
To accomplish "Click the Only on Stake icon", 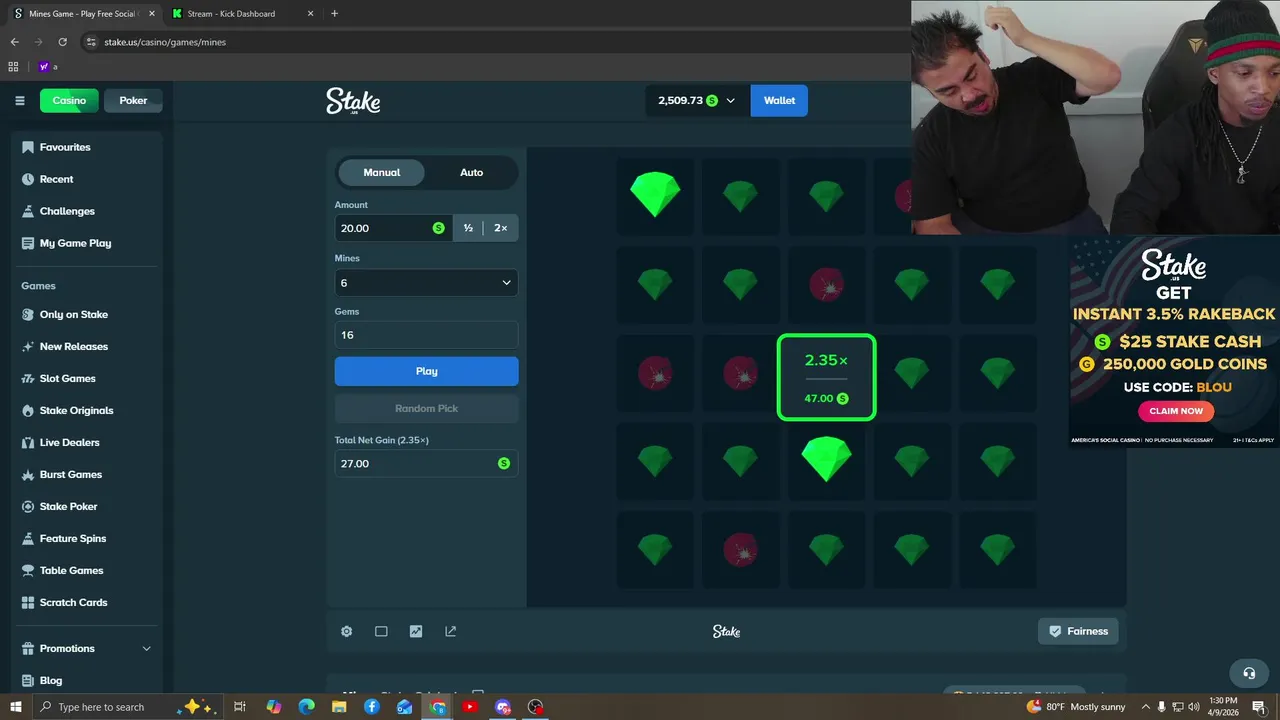I will [x=28, y=314].
